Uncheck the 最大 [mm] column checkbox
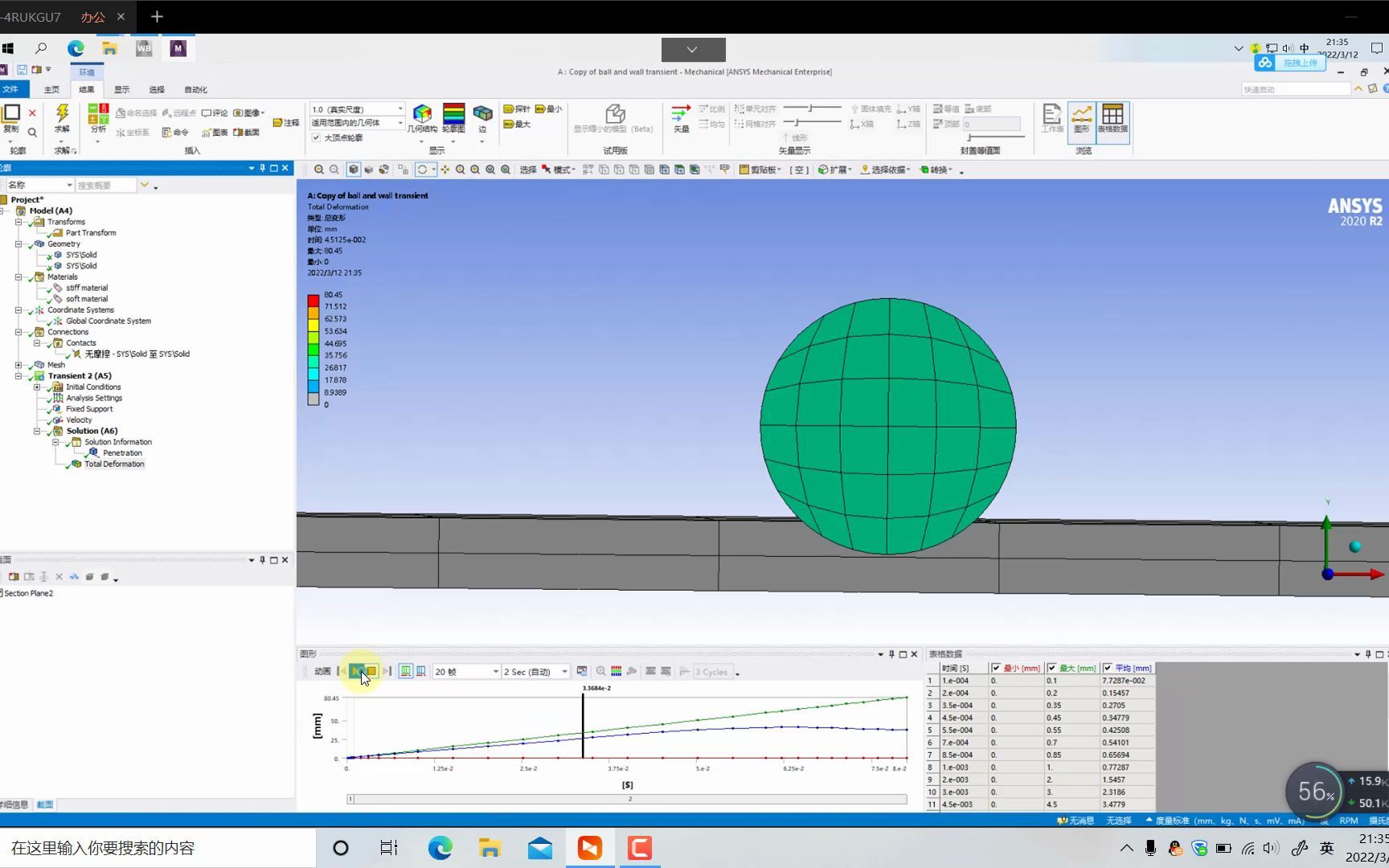 point(1051,668)
